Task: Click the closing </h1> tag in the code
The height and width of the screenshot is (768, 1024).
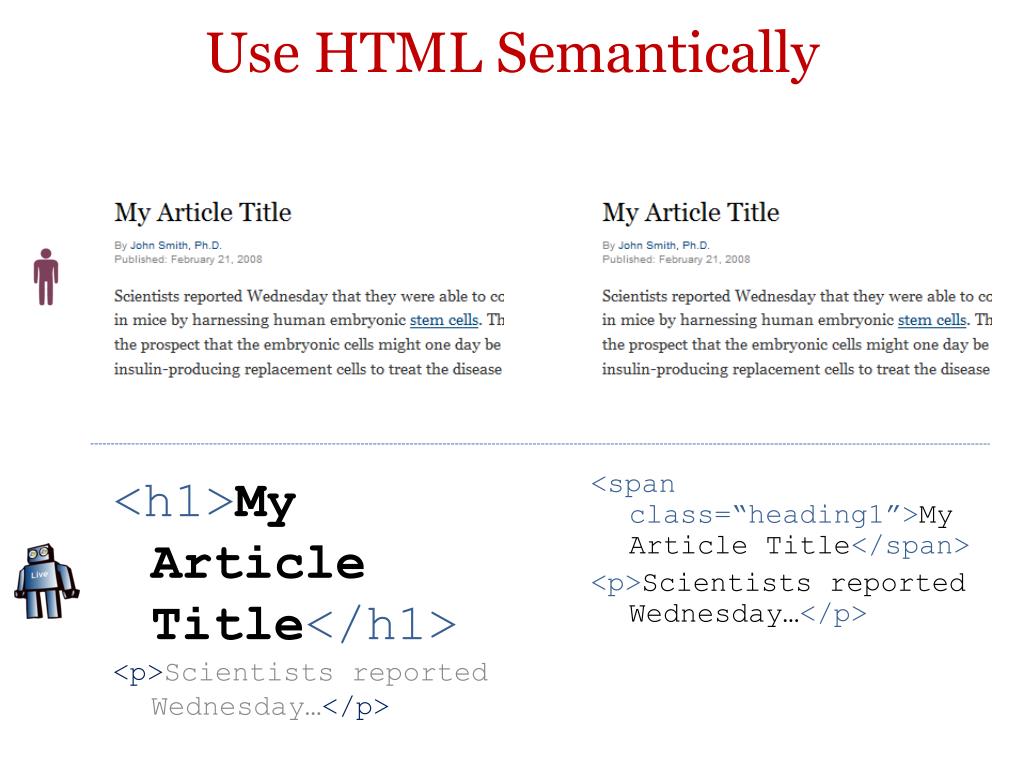Action: click(x=381, y=625)
